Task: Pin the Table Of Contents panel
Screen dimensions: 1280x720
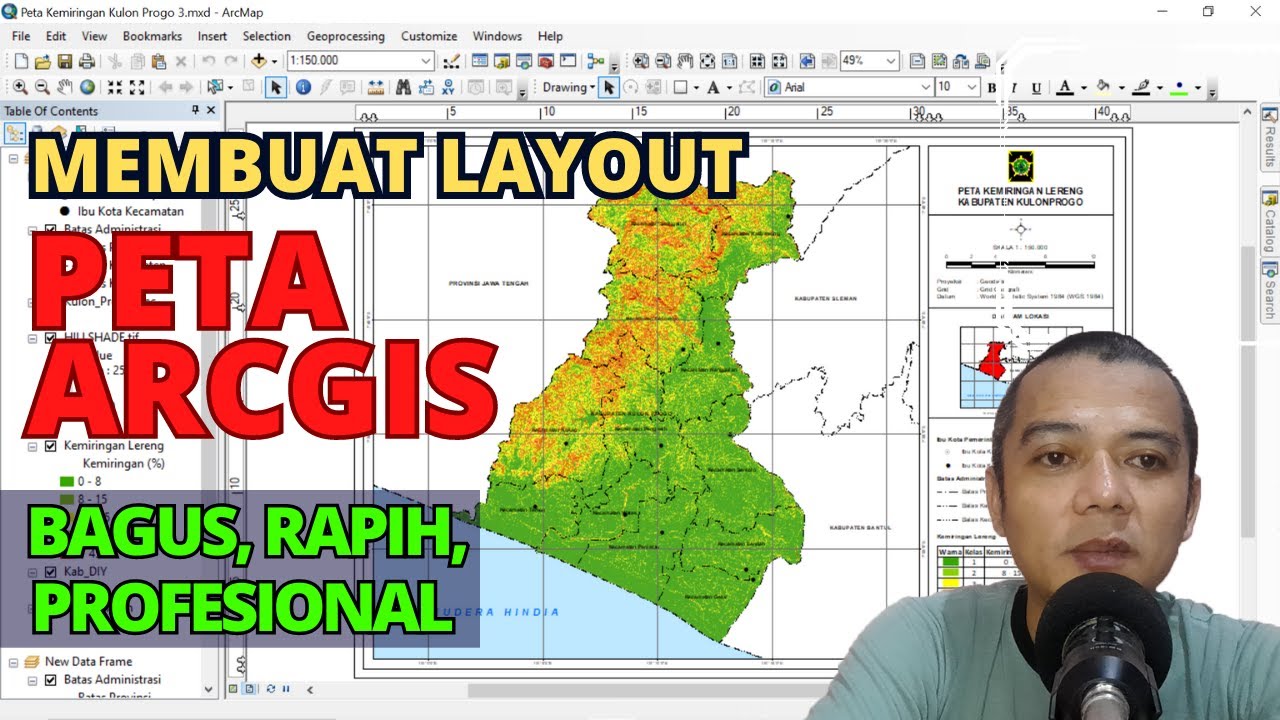Action: click(195, 110)
